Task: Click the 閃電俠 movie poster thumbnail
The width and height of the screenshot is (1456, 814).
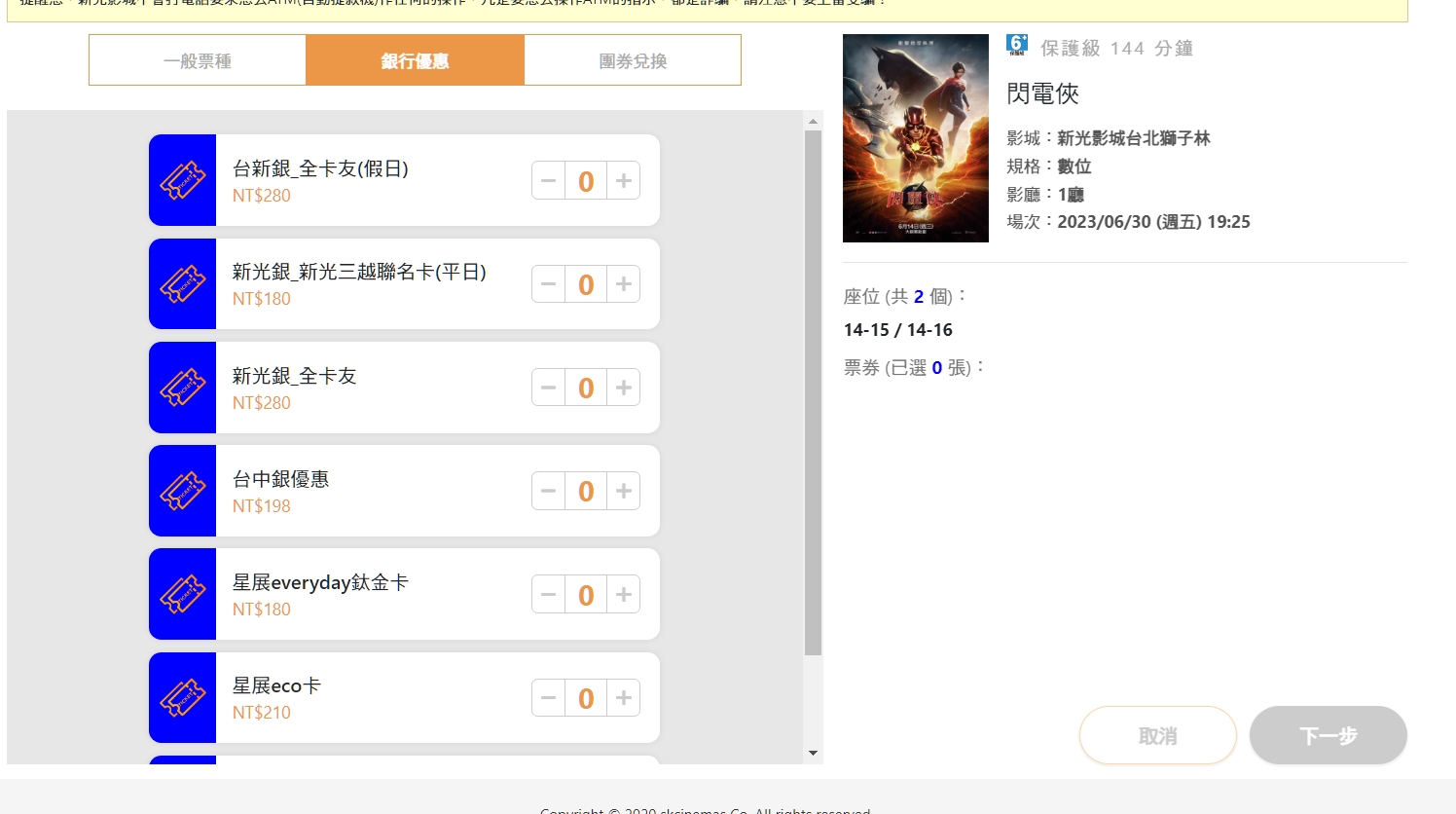Action: (x=915, y=138)
